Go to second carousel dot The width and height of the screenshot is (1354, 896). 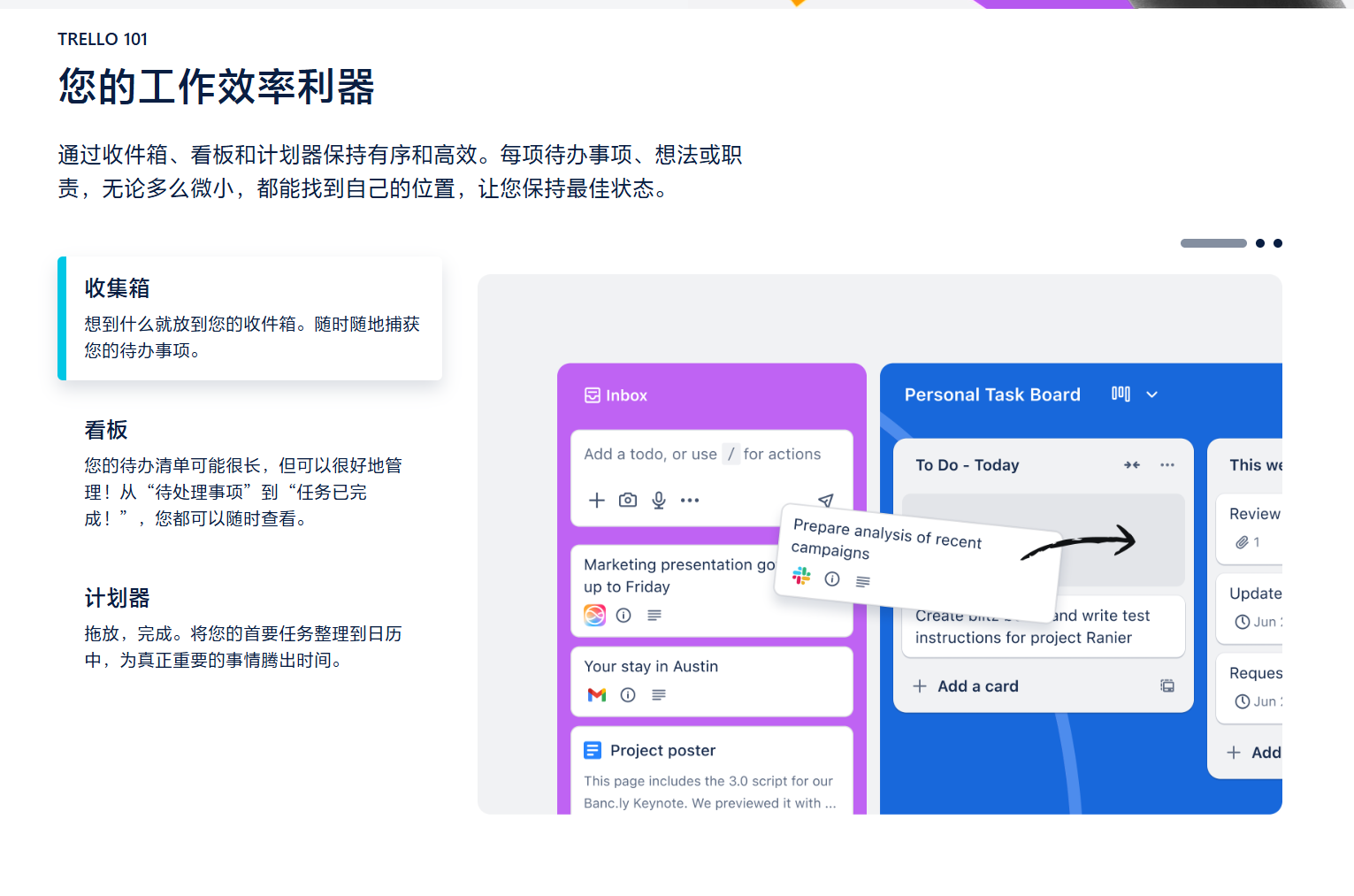[x=1260, y=243]
